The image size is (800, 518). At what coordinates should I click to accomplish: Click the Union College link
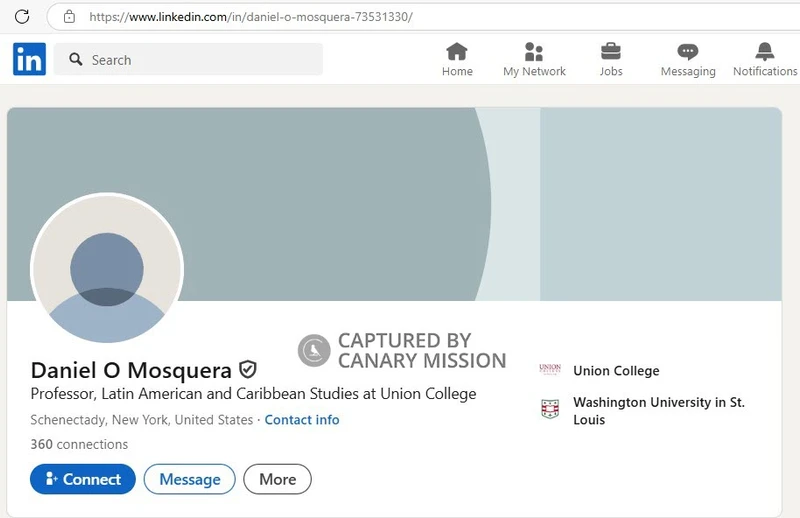pos(616,371)
